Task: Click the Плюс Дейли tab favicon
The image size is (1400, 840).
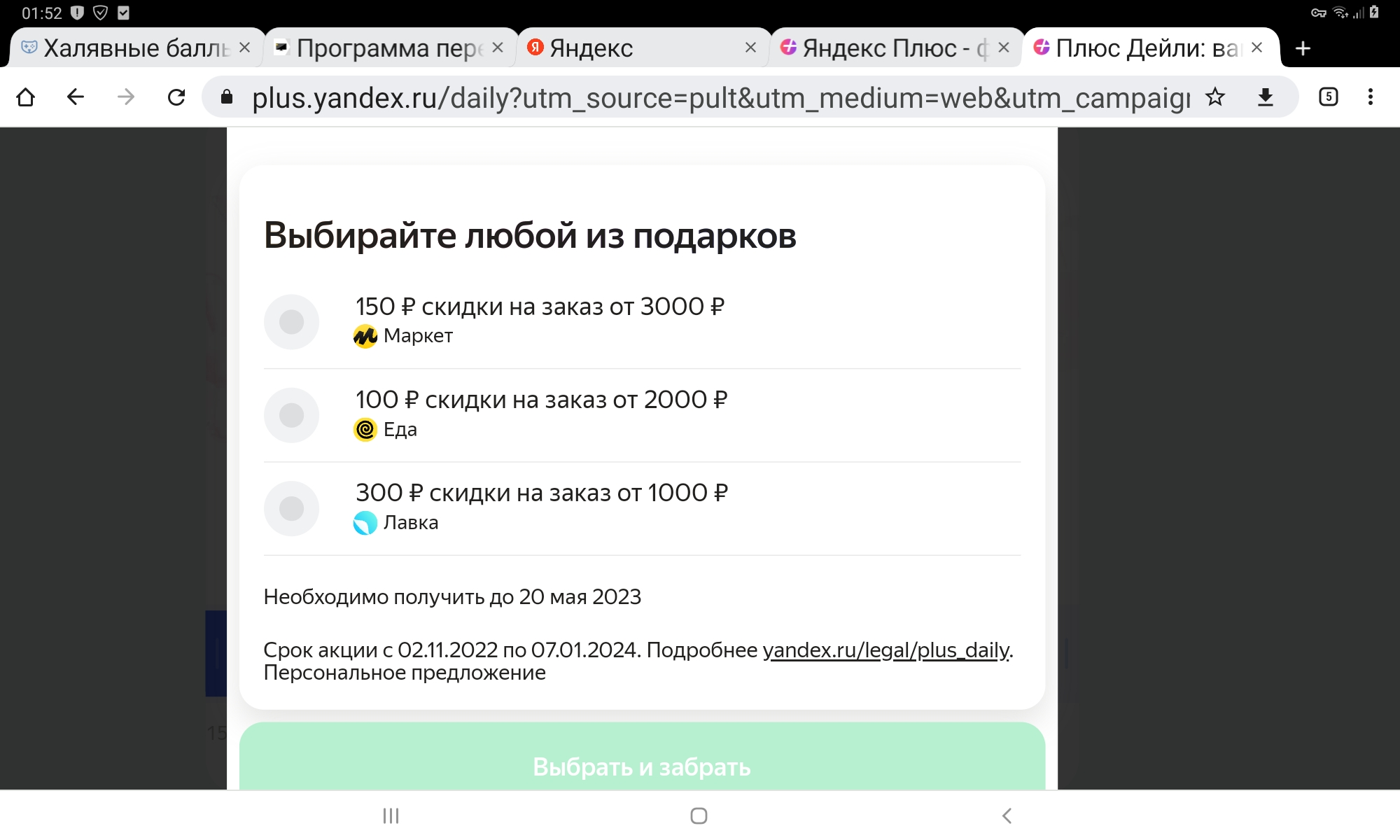Action: pos(1042,47)
